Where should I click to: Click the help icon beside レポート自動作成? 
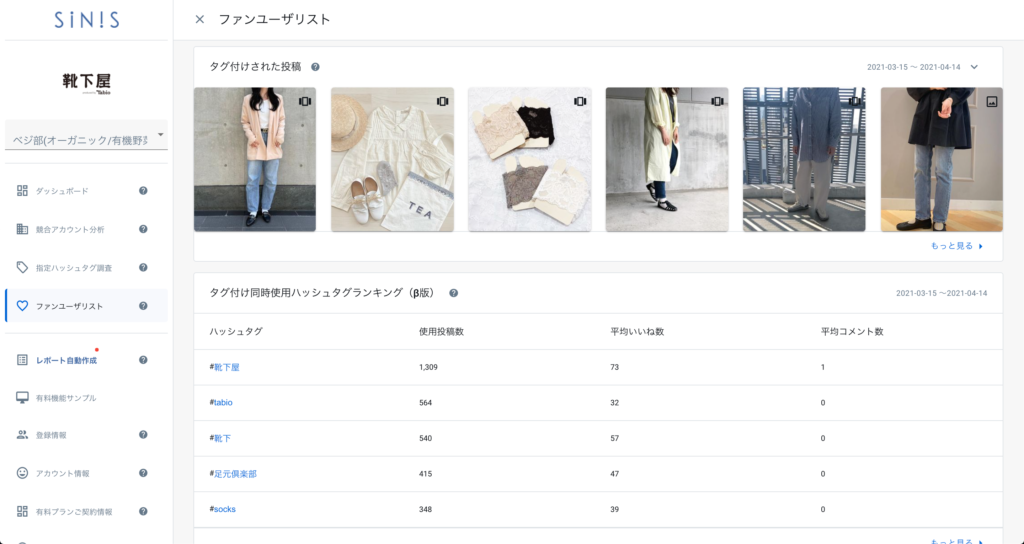[x=143, y=360]
